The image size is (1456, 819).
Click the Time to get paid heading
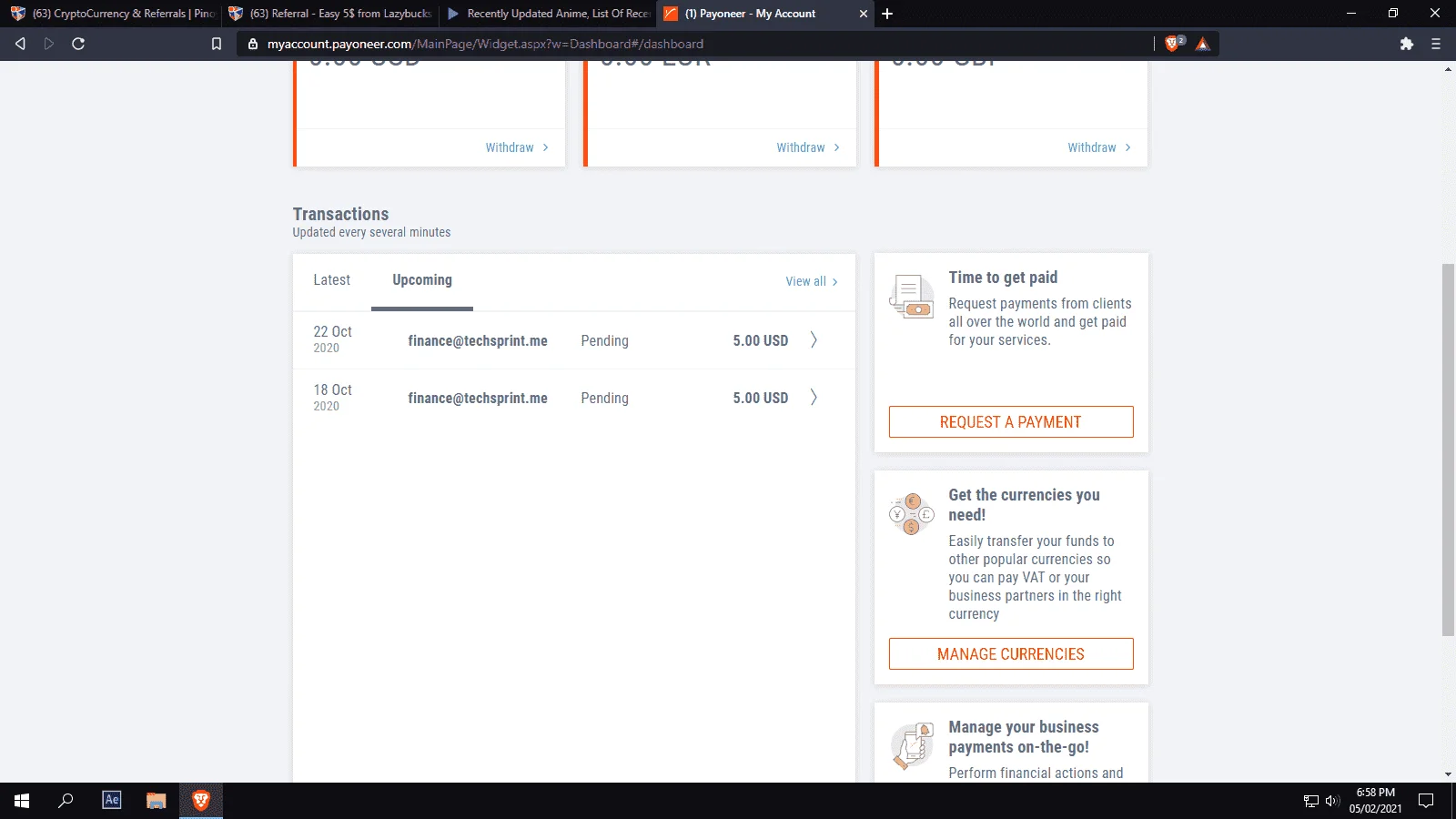1003,278
